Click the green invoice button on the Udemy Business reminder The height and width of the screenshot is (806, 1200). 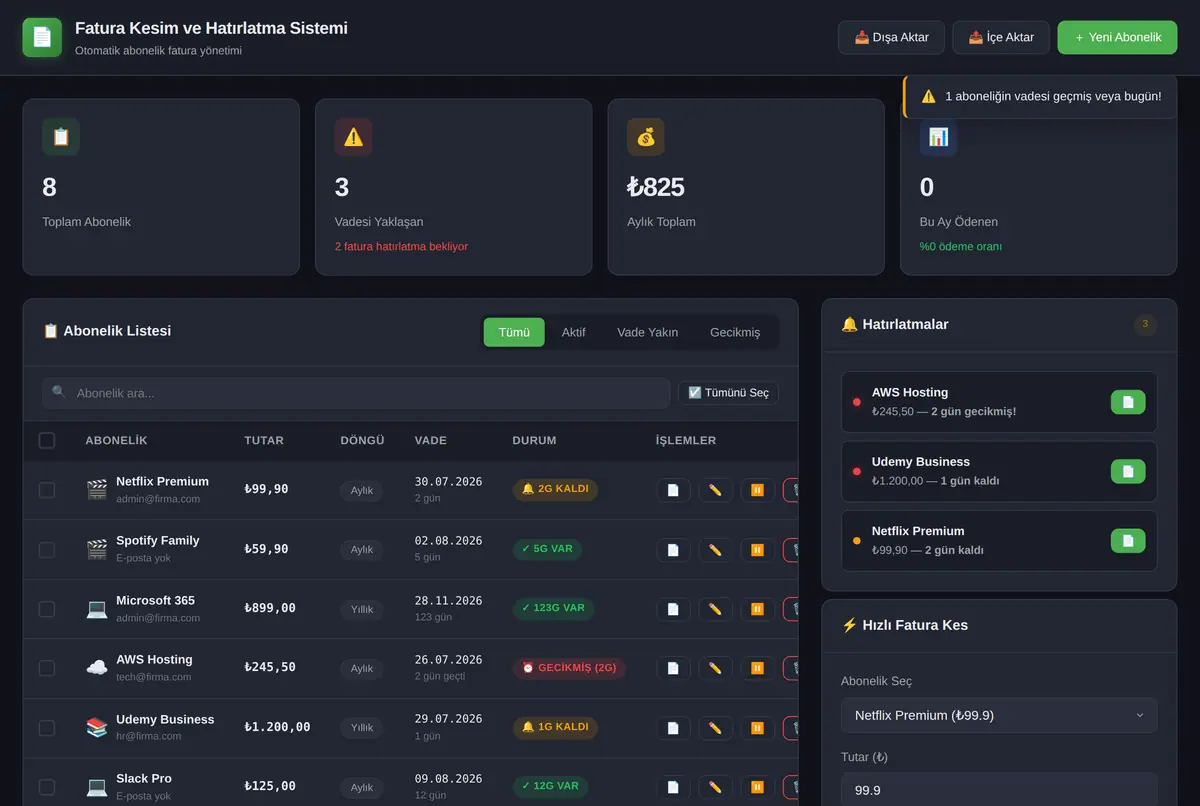coord(1128,471)
